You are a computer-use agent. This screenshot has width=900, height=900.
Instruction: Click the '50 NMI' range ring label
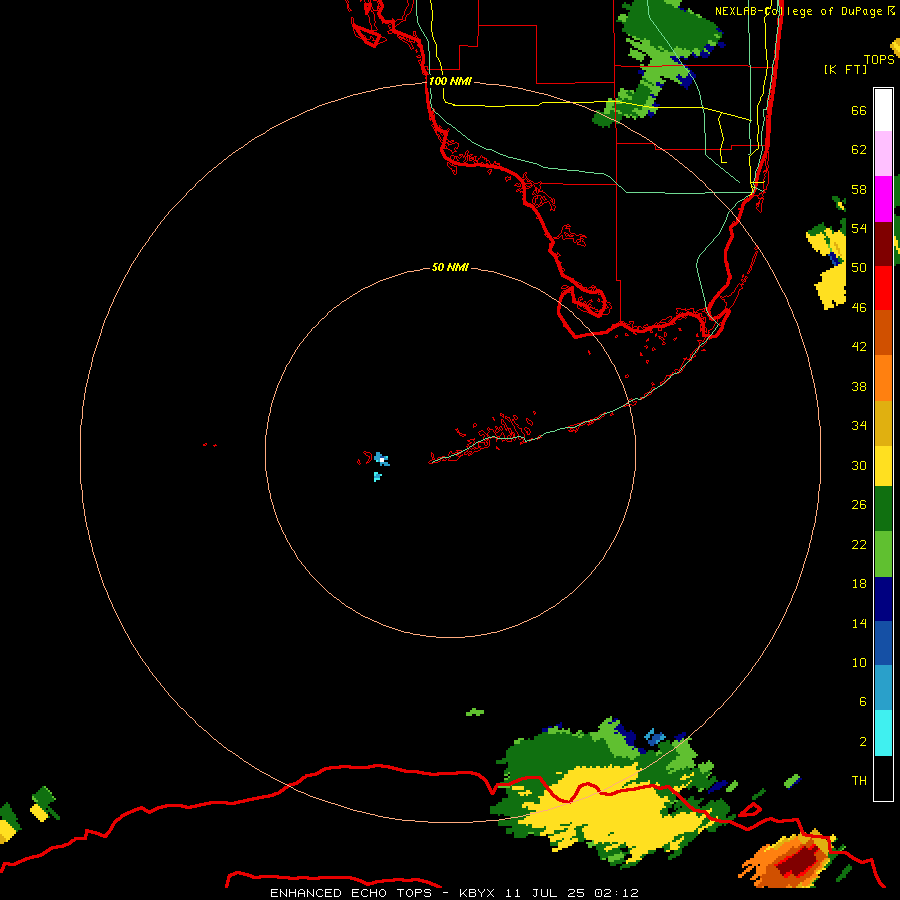coord(450,267)
